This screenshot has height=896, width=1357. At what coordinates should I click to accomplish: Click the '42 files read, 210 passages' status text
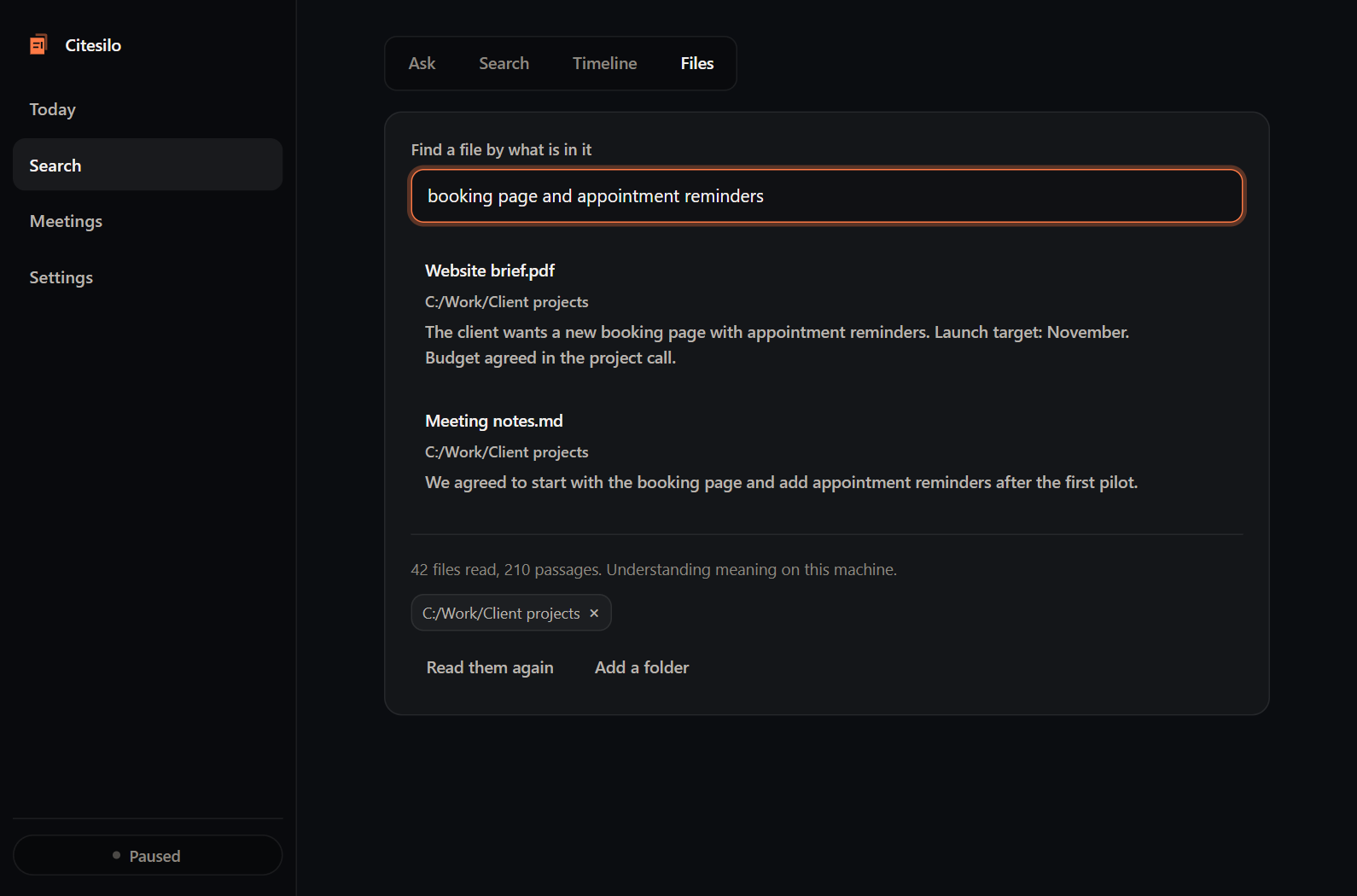pyautogui.click(x=654, y=569)
